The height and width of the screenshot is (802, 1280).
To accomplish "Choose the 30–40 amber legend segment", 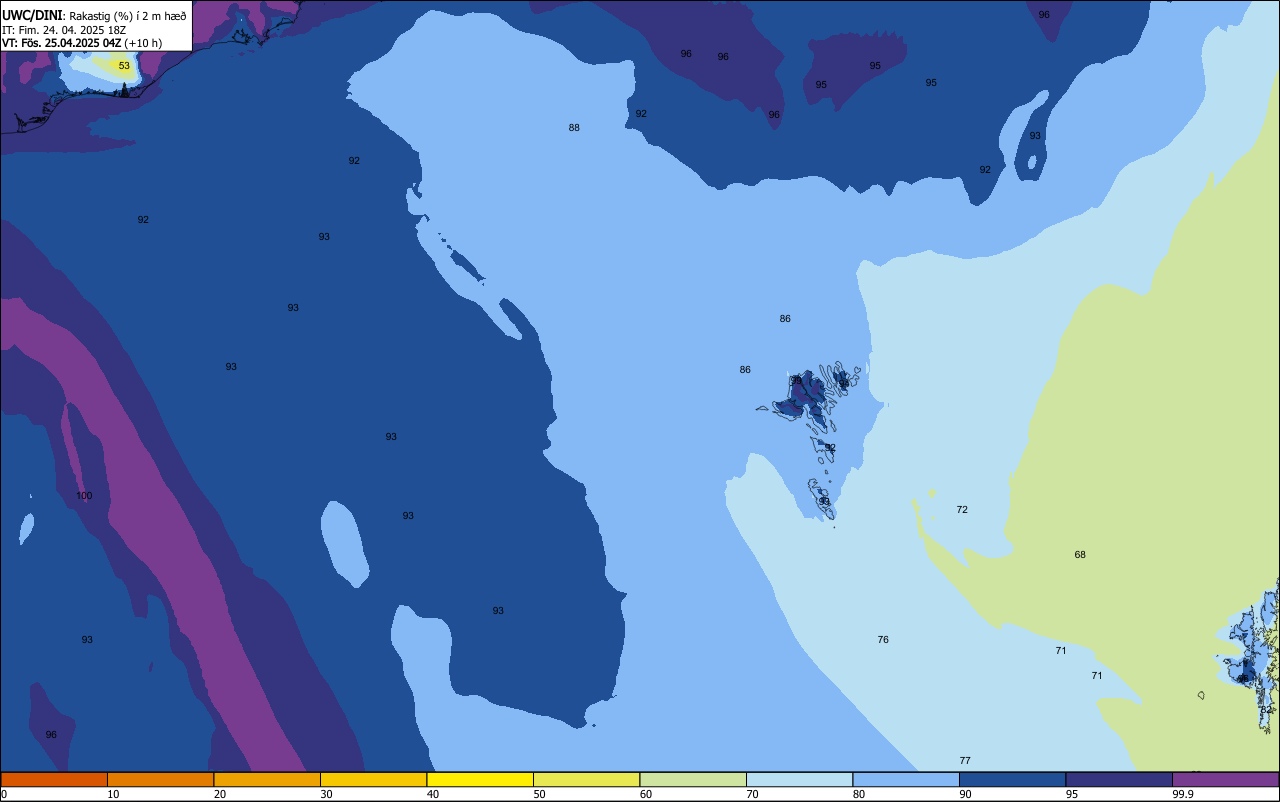I will pos(373,779).
